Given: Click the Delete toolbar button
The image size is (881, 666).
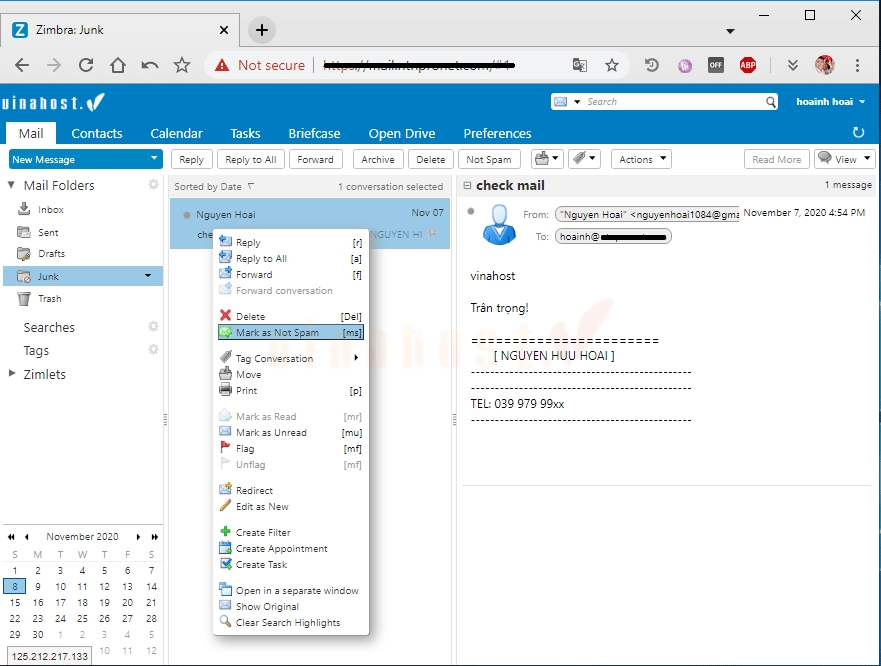Looking at the screenshot, I should (430, 159).
